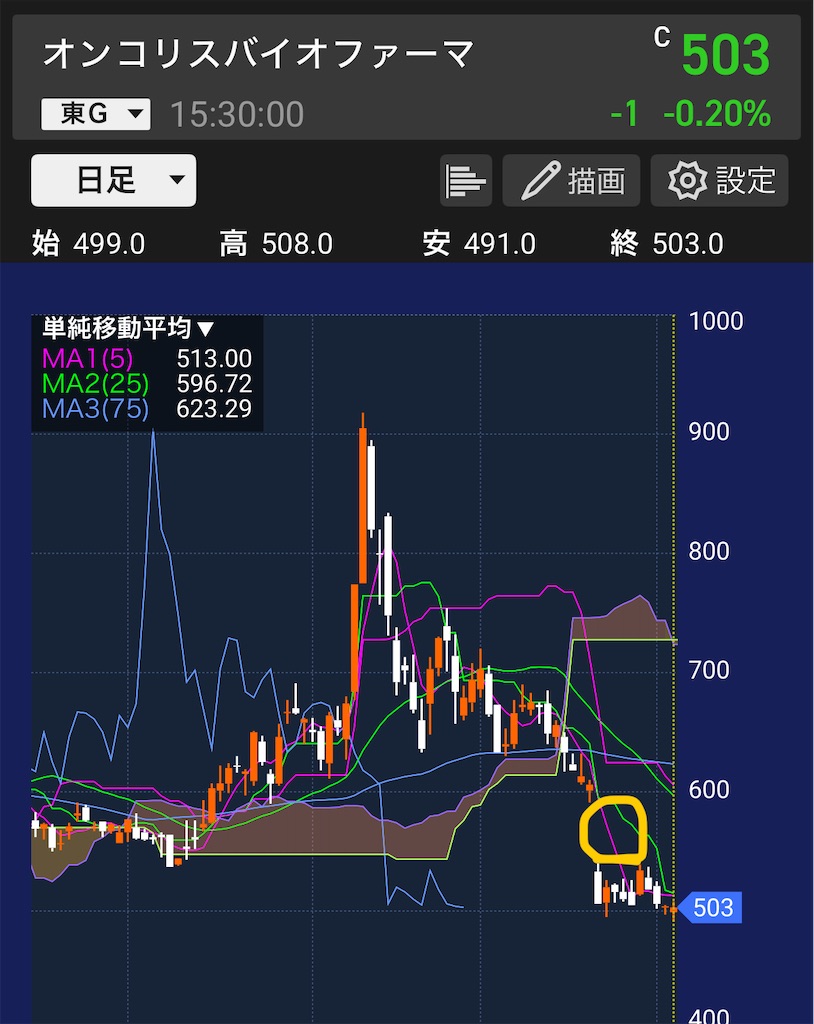
Task: Tap the 700 price axis label
Action: [x=709, y=670]
